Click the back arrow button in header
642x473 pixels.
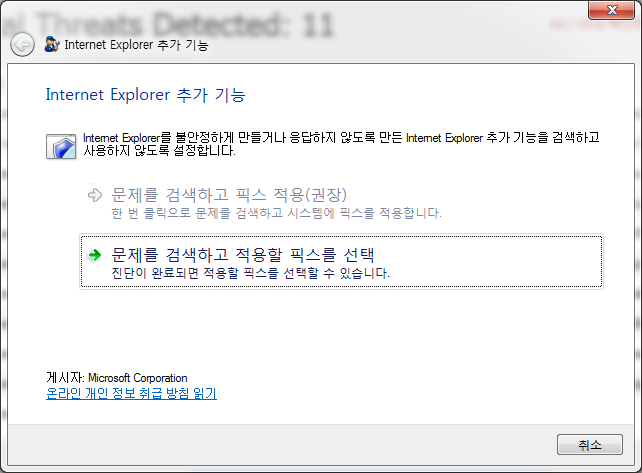point(22,44)
